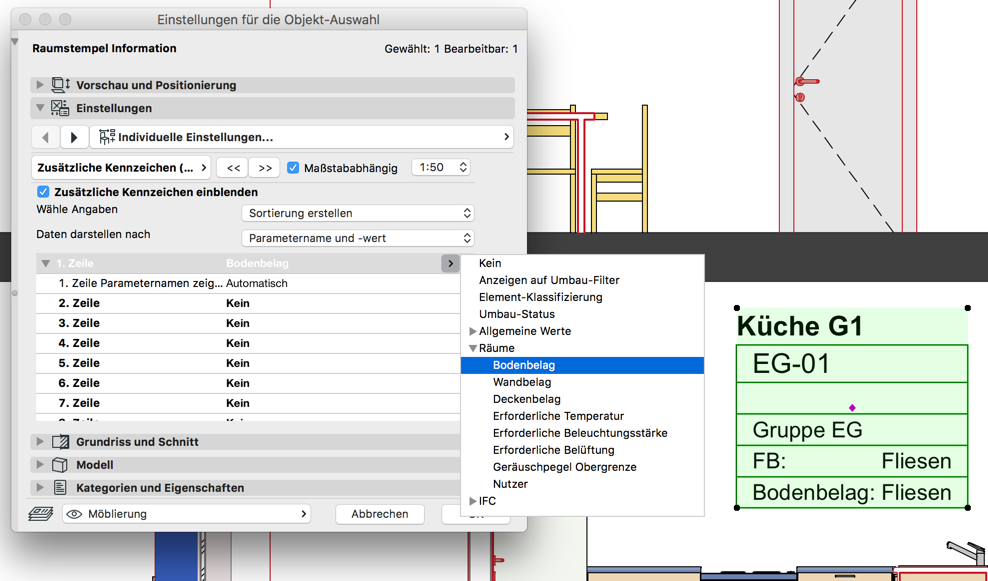Toggle the Maßstababhängig checkbox

coord(293,168)
